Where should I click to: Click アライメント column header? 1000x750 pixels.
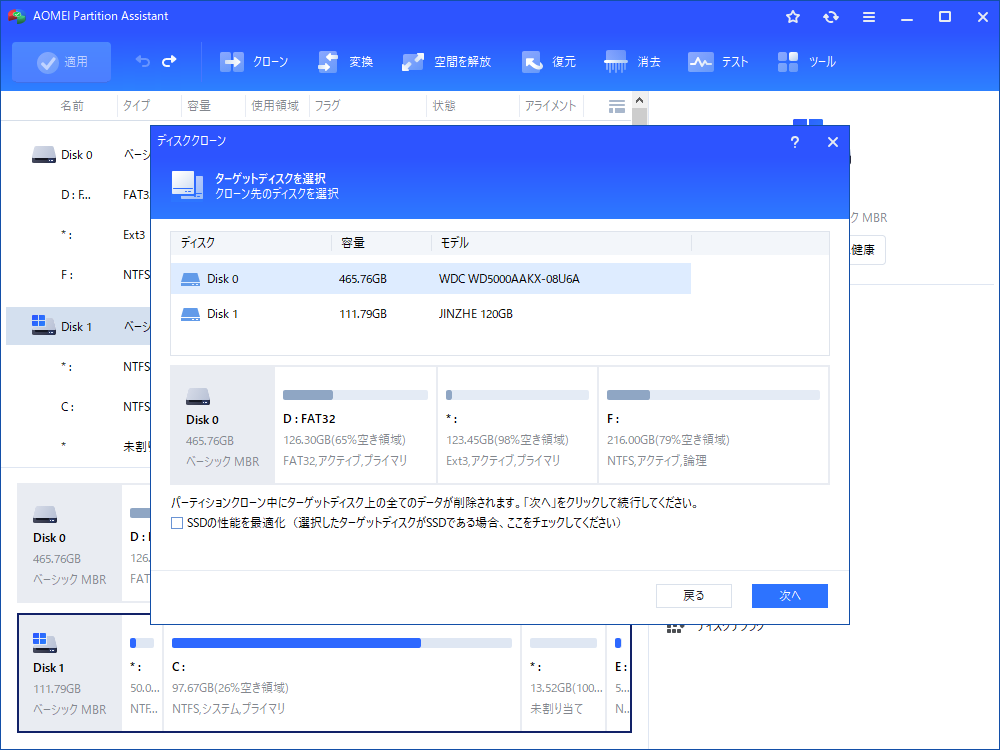pyautogui.click(x=550, y=106)
